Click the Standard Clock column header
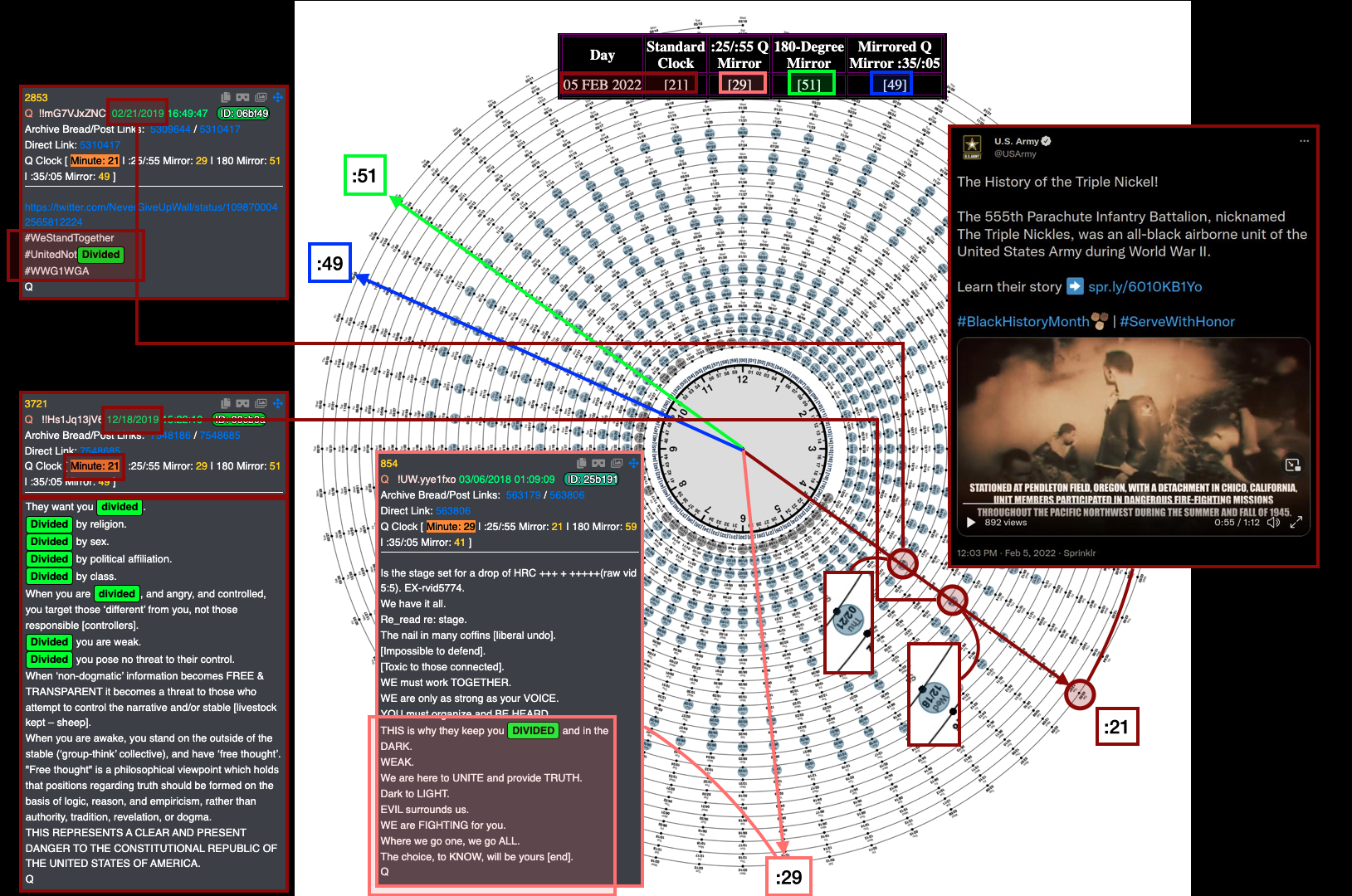Viewport: 1352px width, 896px height. tap(676, 55)
